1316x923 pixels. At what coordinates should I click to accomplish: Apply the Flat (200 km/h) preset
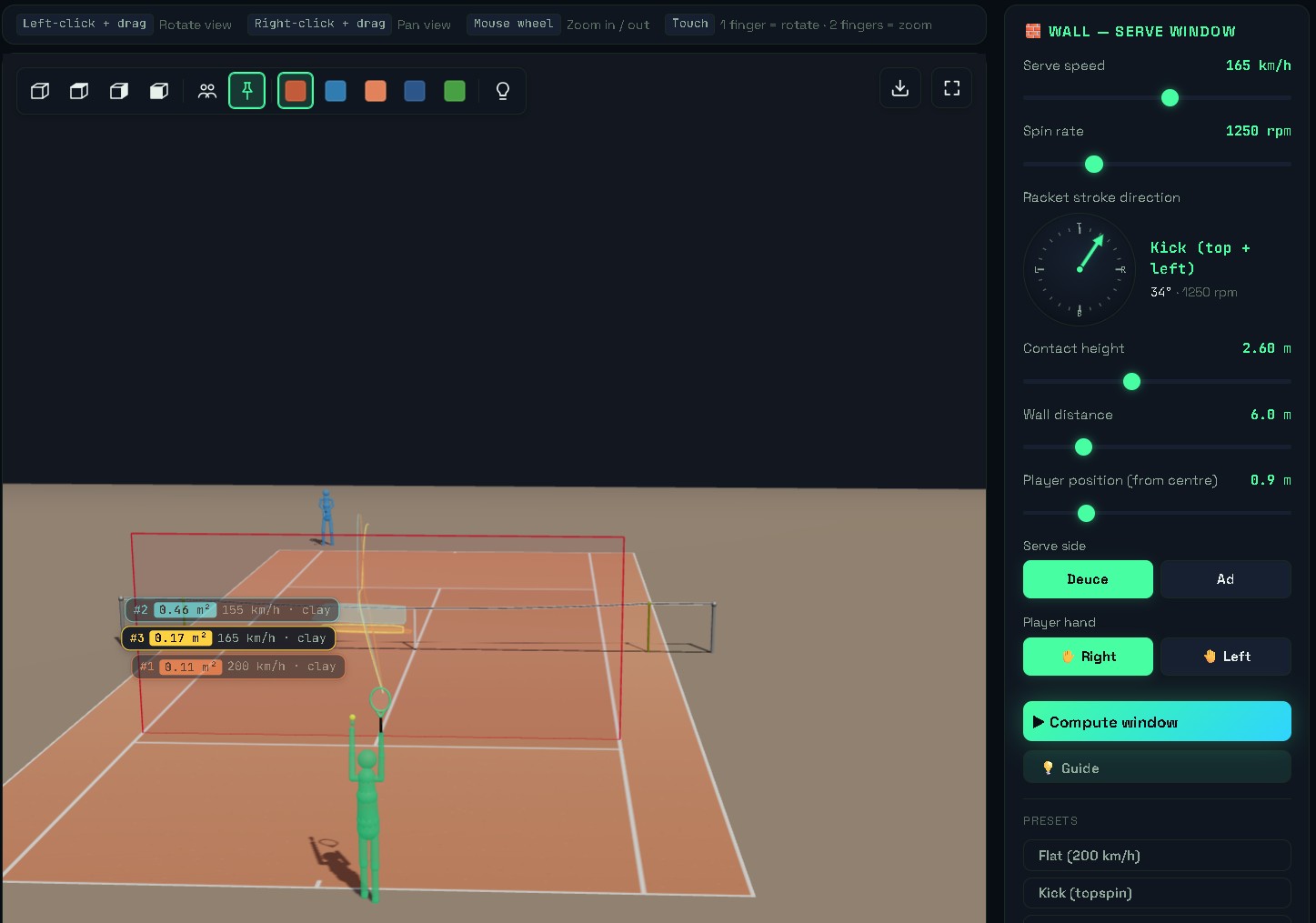[x=1157, y=855]
